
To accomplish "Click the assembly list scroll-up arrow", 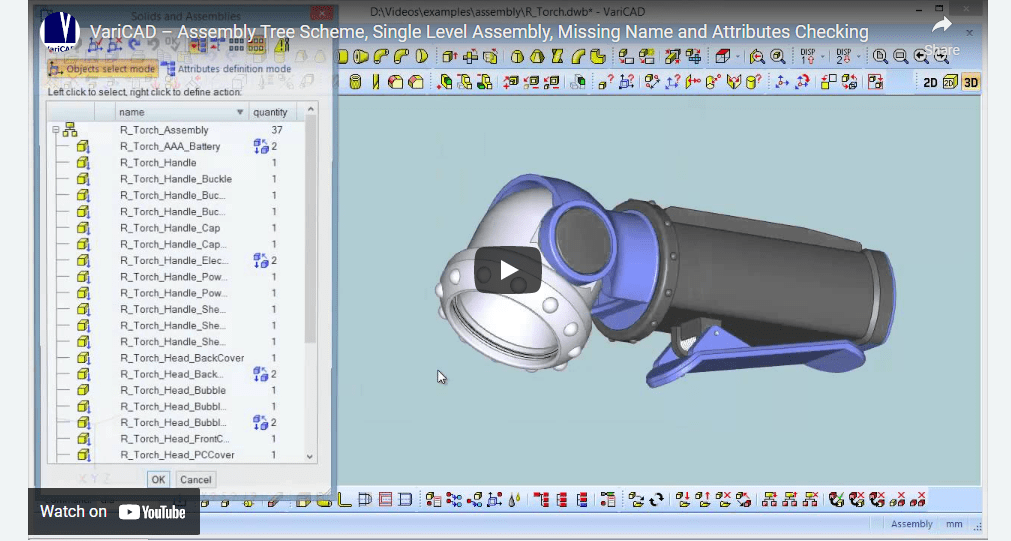I will 310,110.
